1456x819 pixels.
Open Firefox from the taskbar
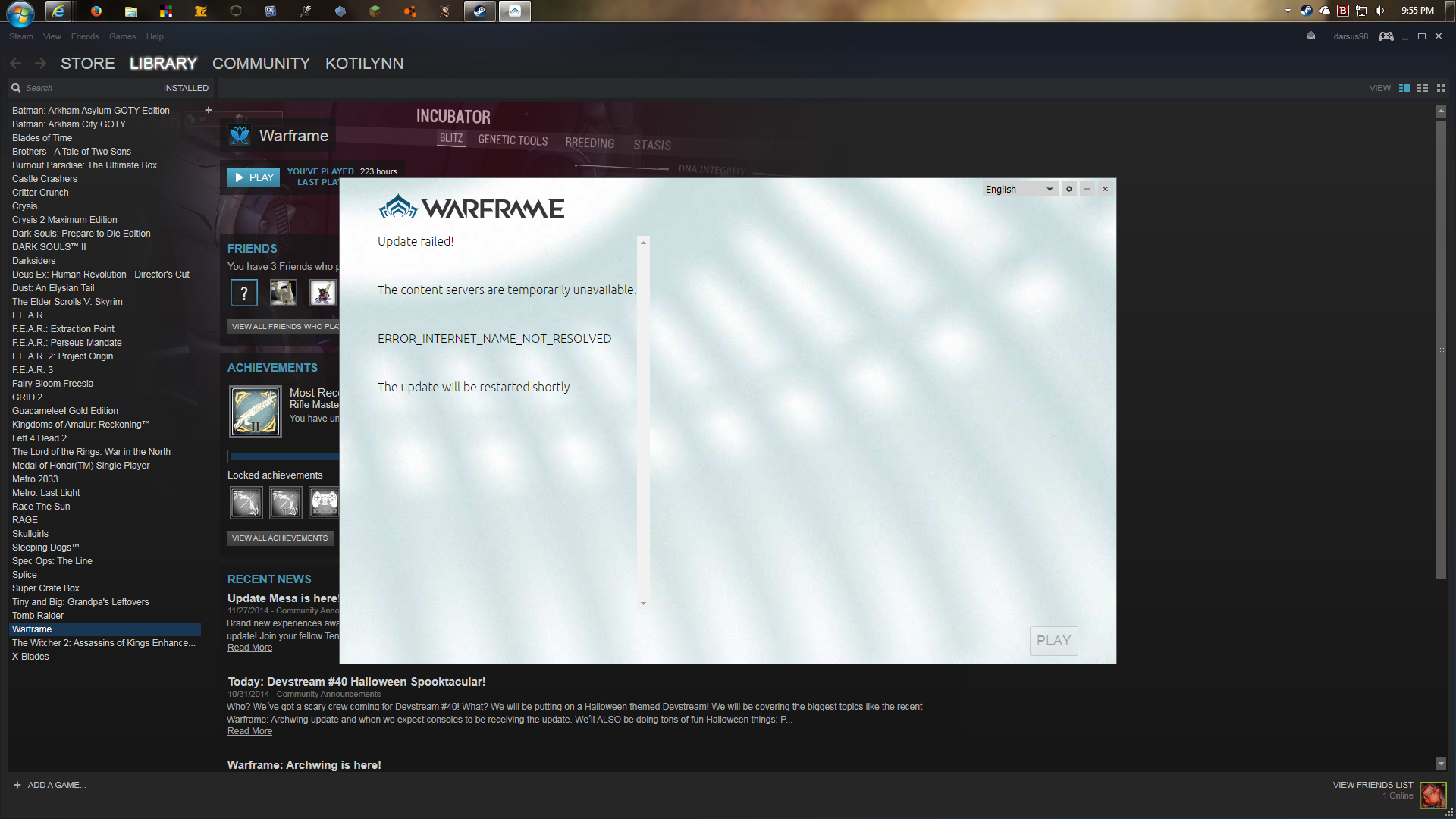point(96,11)
